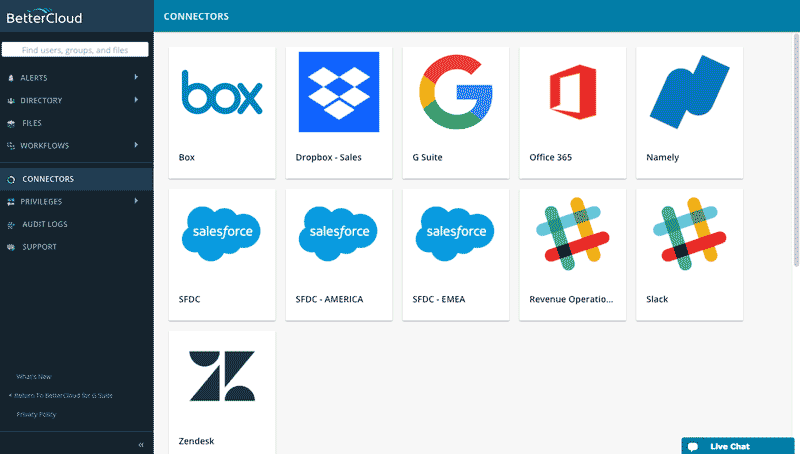
Task: Click the SFDC - EMEA card label
Action: tap(439, 299)
